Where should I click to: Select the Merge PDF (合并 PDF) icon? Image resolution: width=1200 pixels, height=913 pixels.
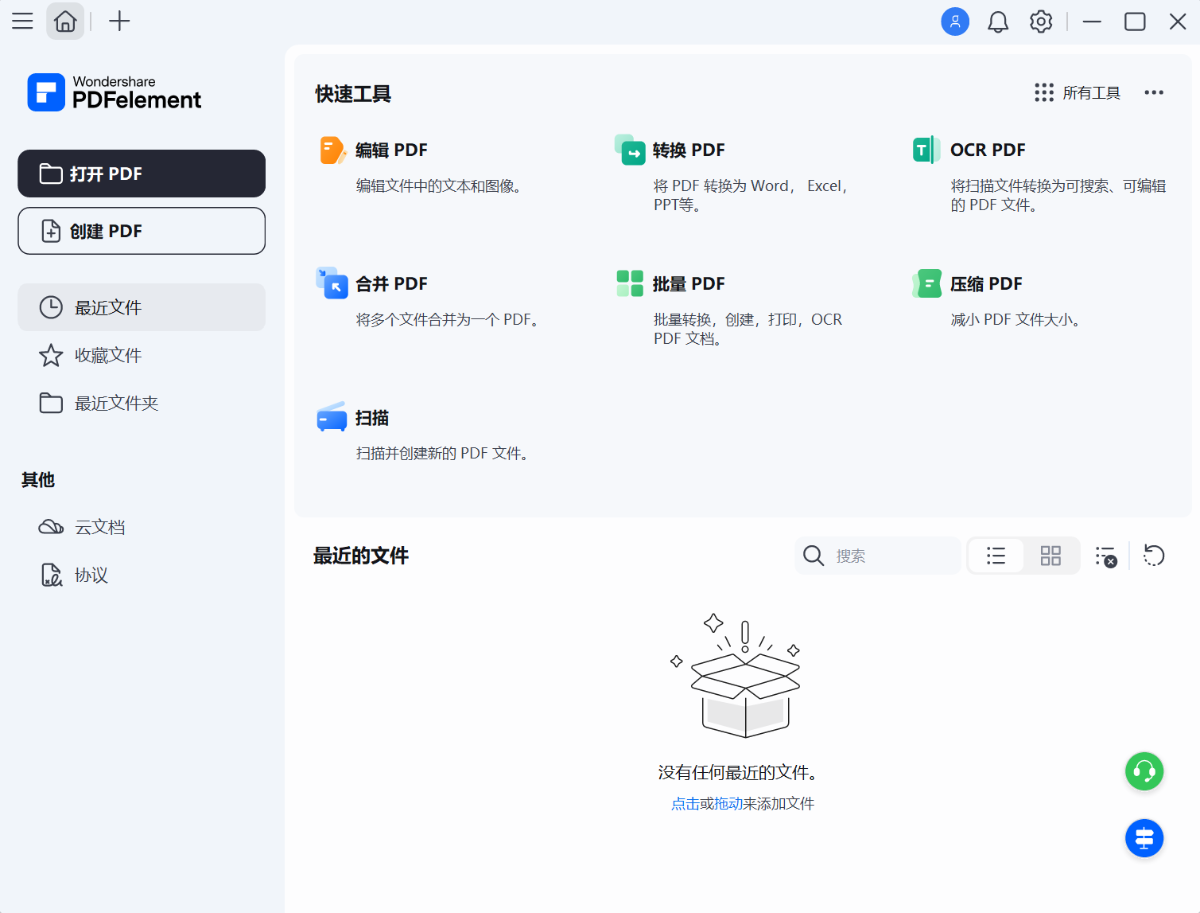(332, 284)
